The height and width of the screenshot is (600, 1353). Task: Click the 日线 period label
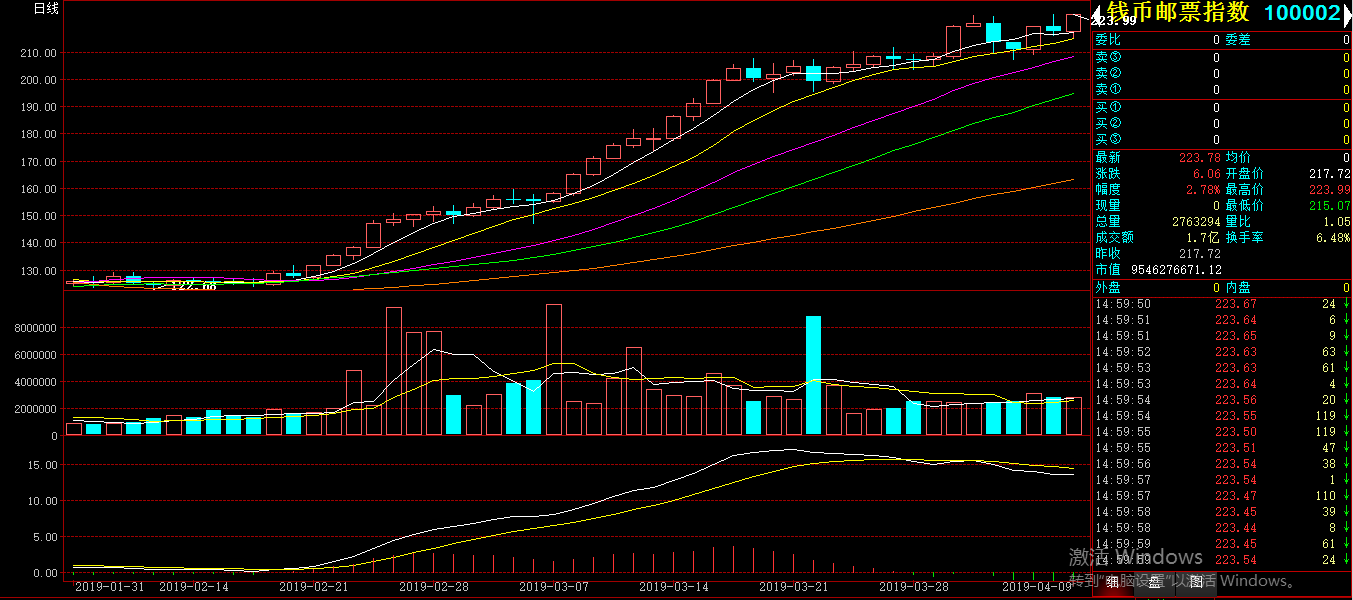(x=46, y=9)
